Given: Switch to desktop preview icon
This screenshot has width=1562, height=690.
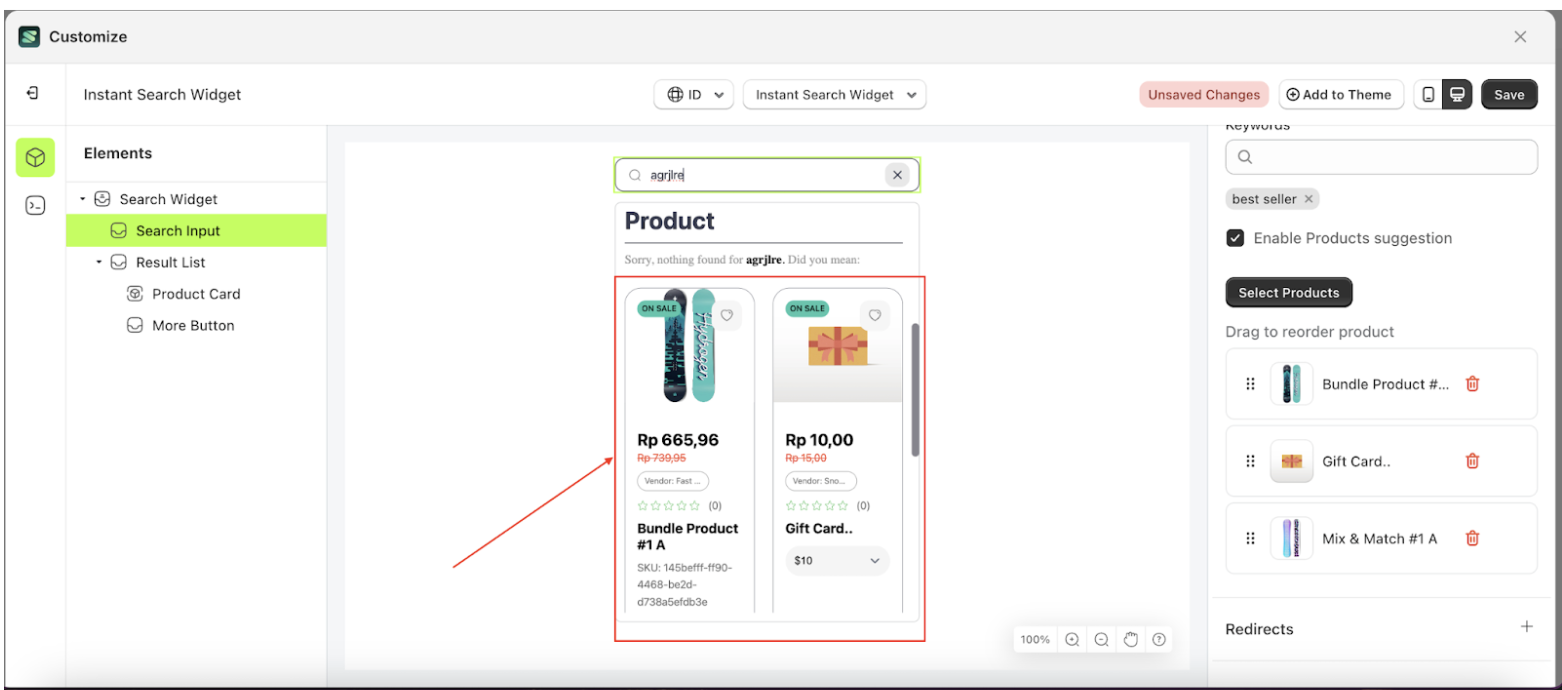Looking at the screenshot, I should click(1457, 95).
